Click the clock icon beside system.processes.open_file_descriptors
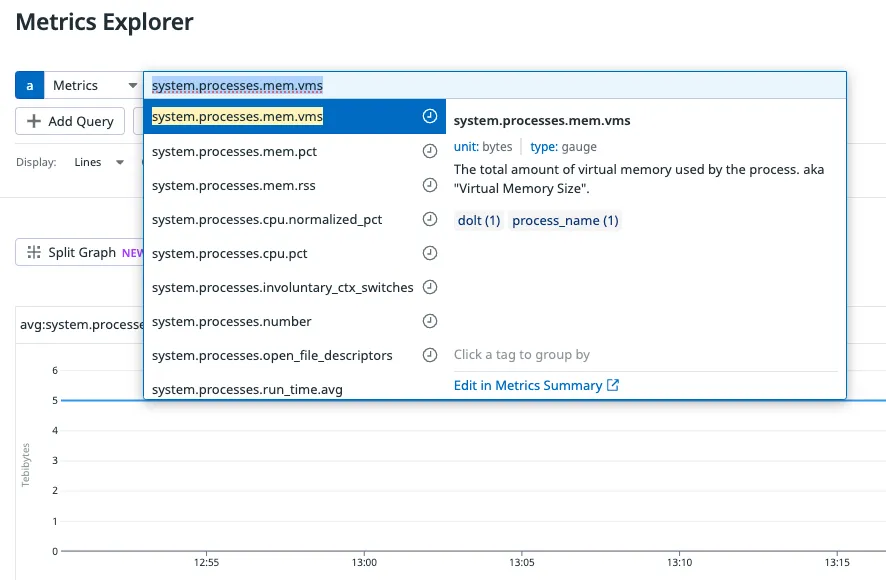This screenshot has width=886, height=580. (430, 354)
